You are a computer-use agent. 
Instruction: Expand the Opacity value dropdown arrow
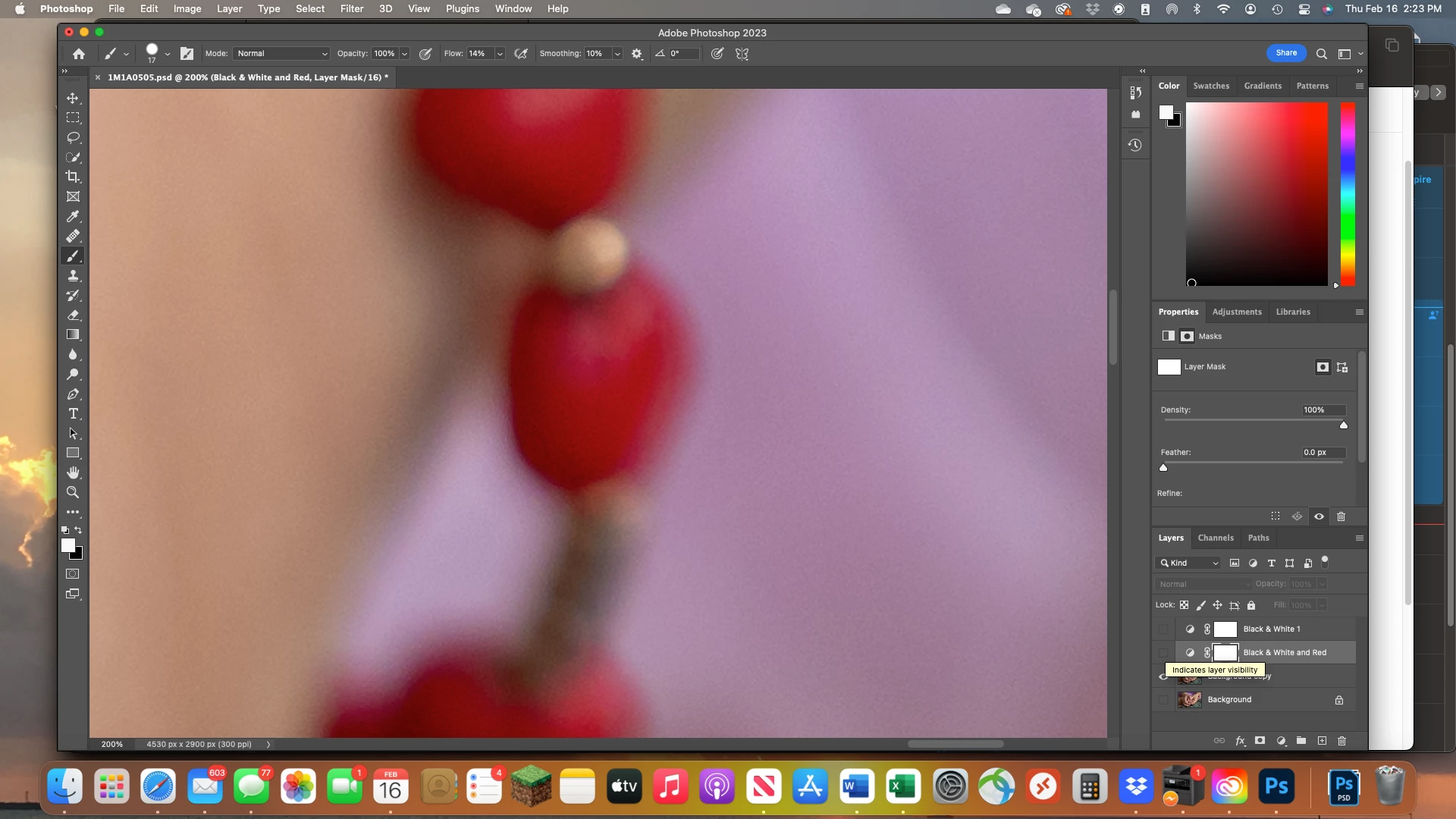(x=405, y=54)
